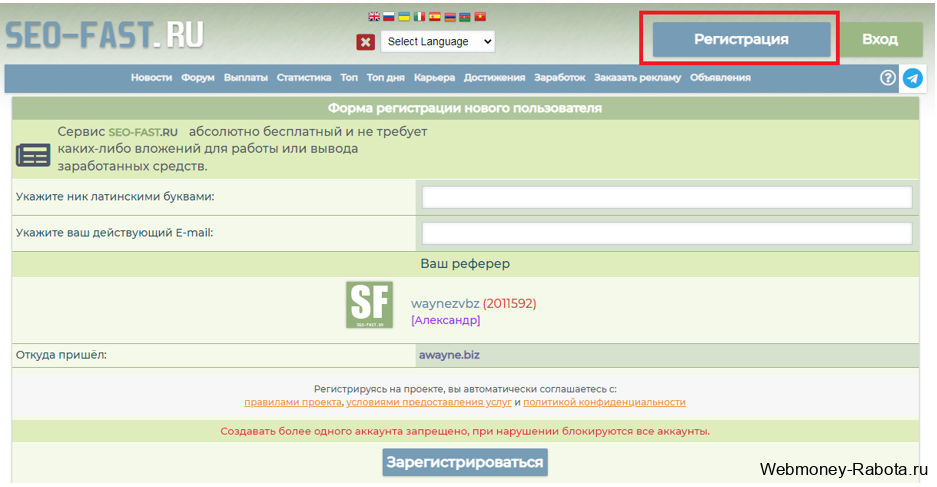The width and height of the screenshot is (937, 487).
Task: Select the Armenian flag icon
Action: (450, 17)
